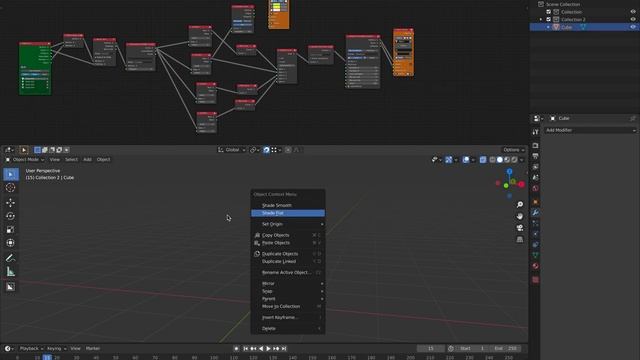Switch perspective/orthographic with grid icon
640x360 pixels.
pyautogui.click(x=520, y=240)
